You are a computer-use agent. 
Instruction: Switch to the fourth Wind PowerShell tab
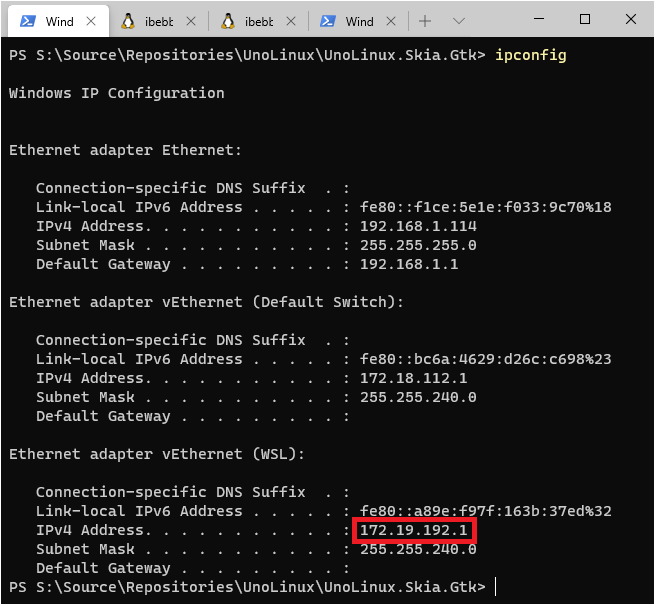[x=359, y=21]
